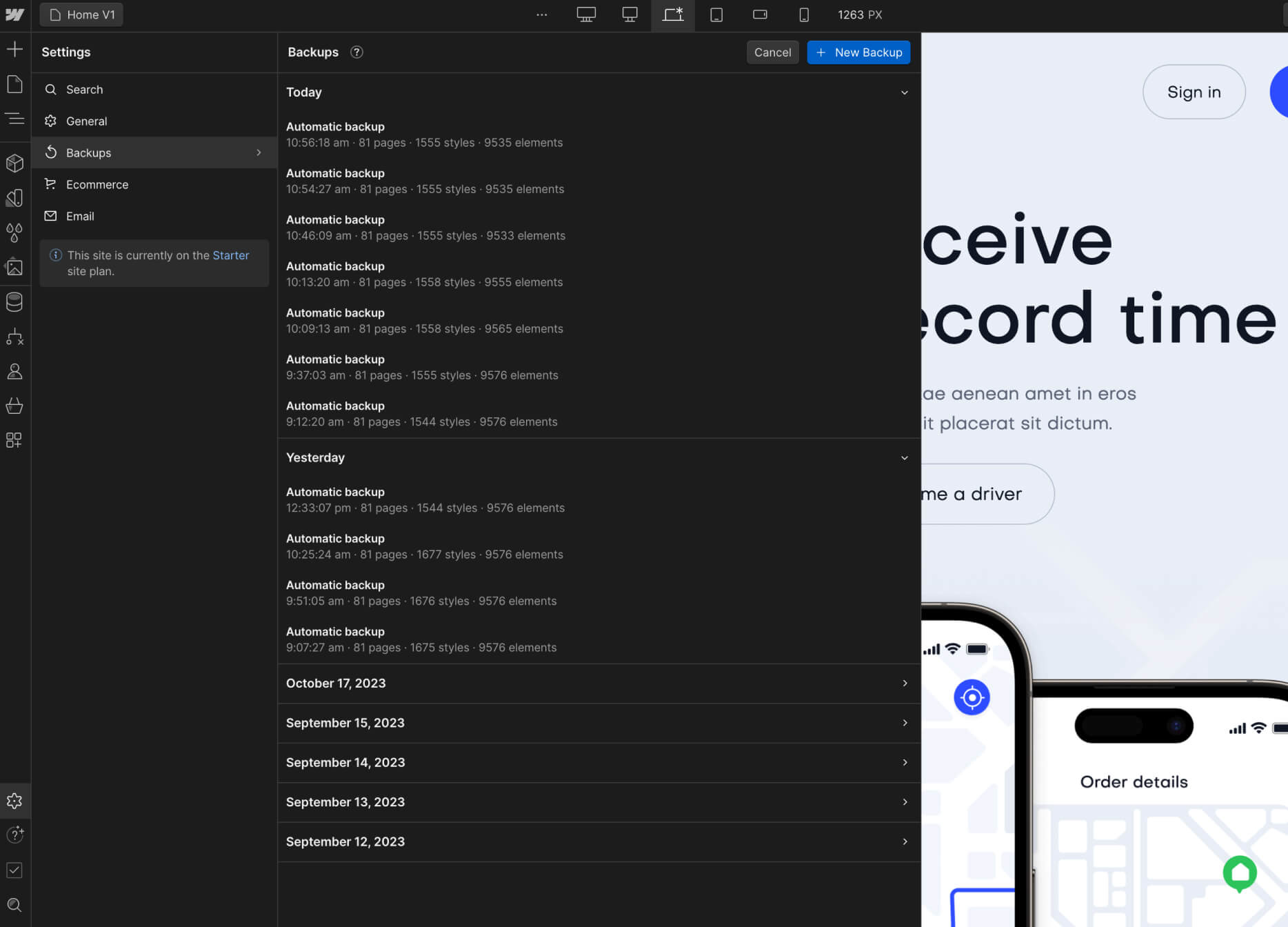This screenshot has height=927, width=1288.
Task: Open General settings
Action: (x=154, y=121)
